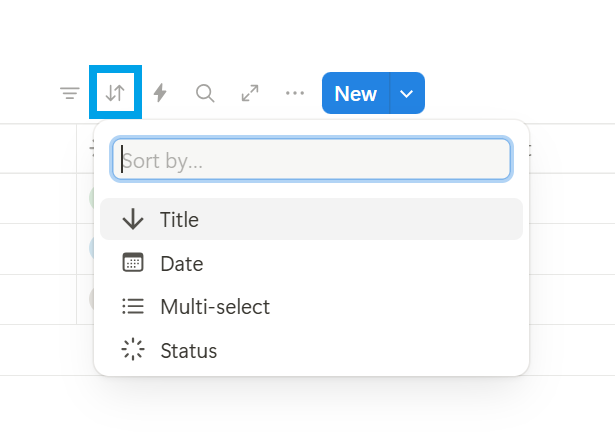Open database full page with expand icon

point(250,94)
